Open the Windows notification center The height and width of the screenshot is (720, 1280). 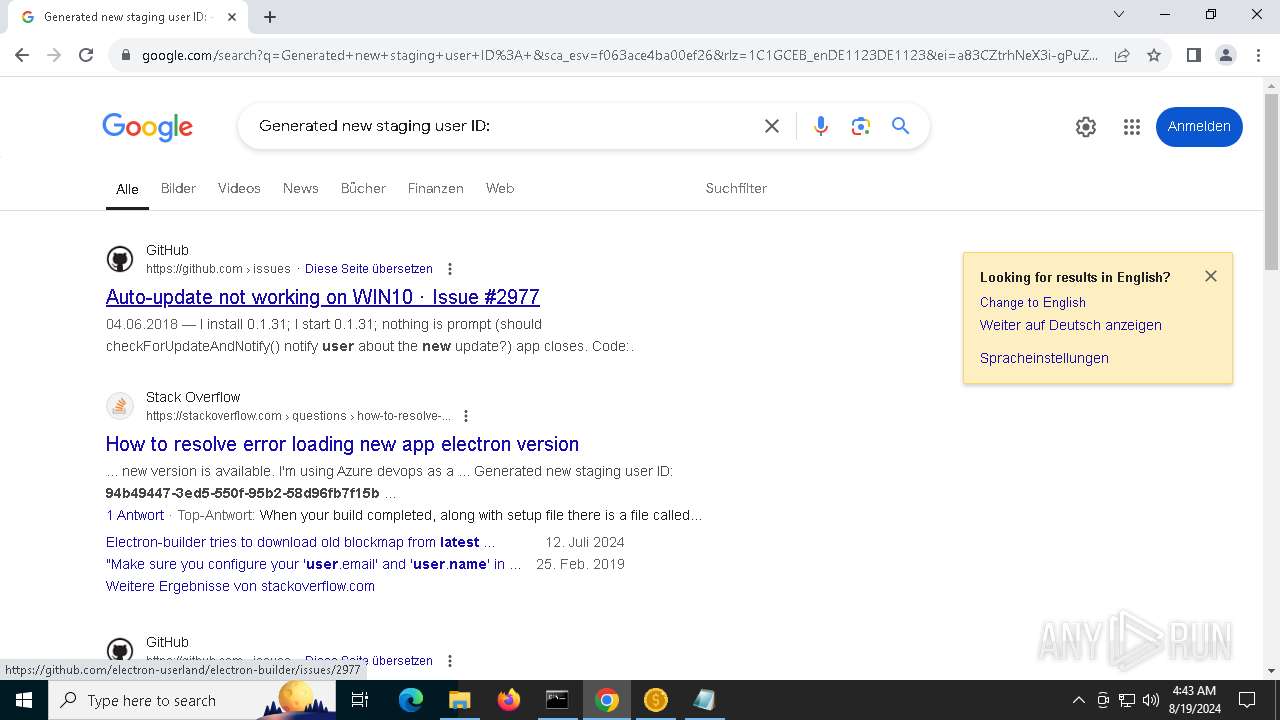pos(1247,700)
